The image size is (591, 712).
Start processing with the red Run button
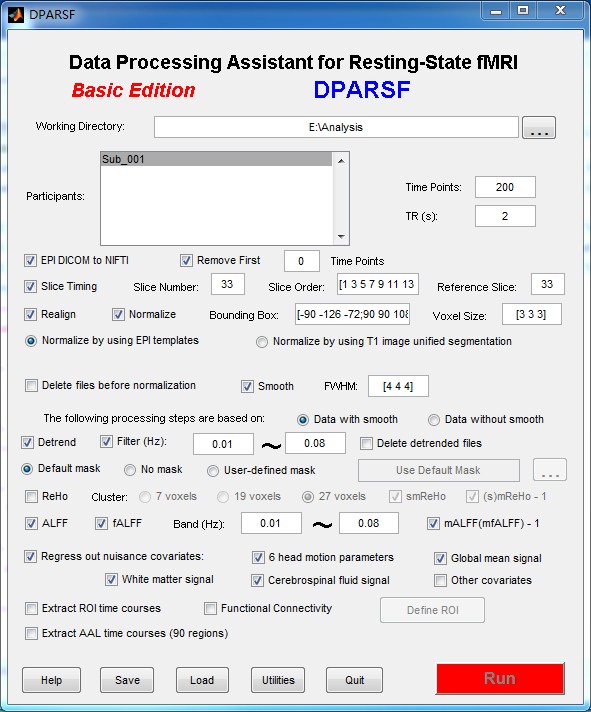pos(500,679)
